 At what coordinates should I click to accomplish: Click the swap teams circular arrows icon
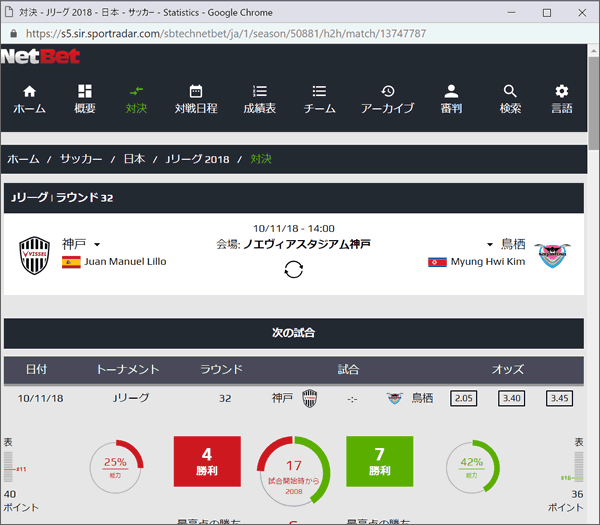click(293, 269)
